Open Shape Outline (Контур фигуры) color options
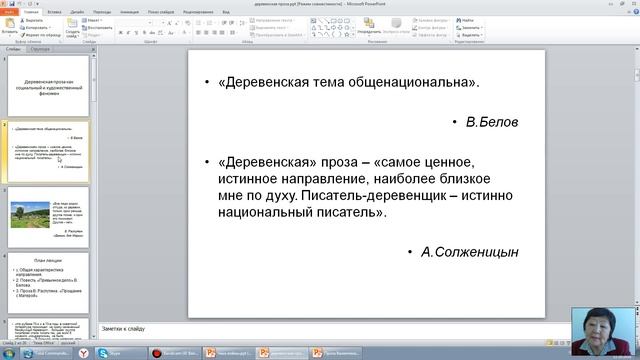Viewport: 640px width, 360px height. [x=429, y=28]
